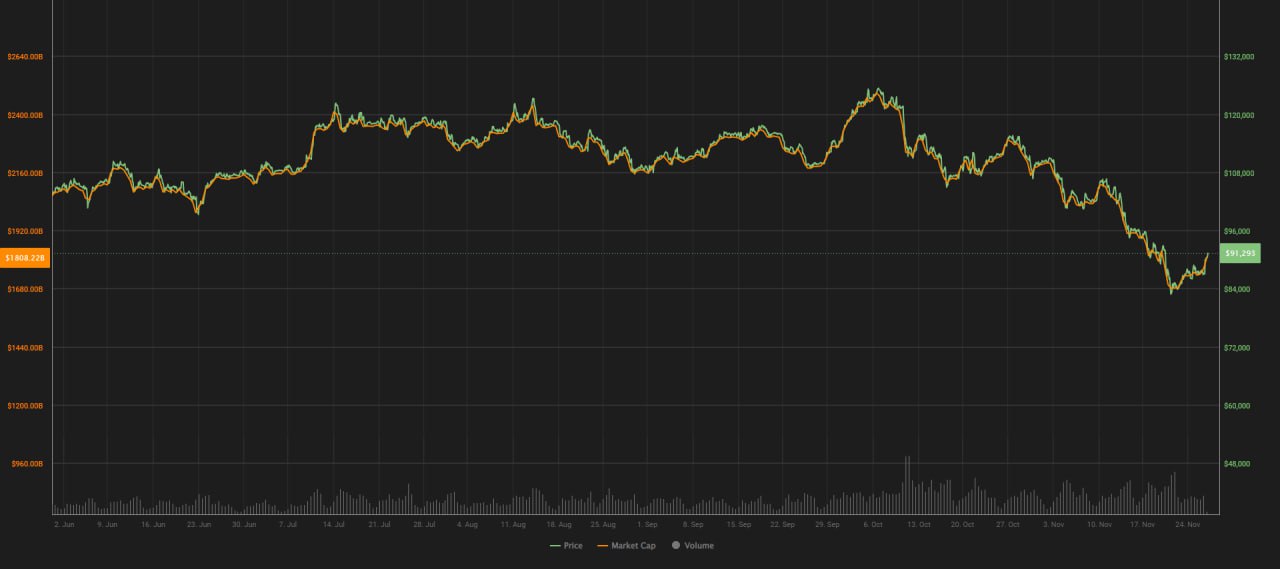
Task: Click the 29. Sep date label
Action: [828, 524]
